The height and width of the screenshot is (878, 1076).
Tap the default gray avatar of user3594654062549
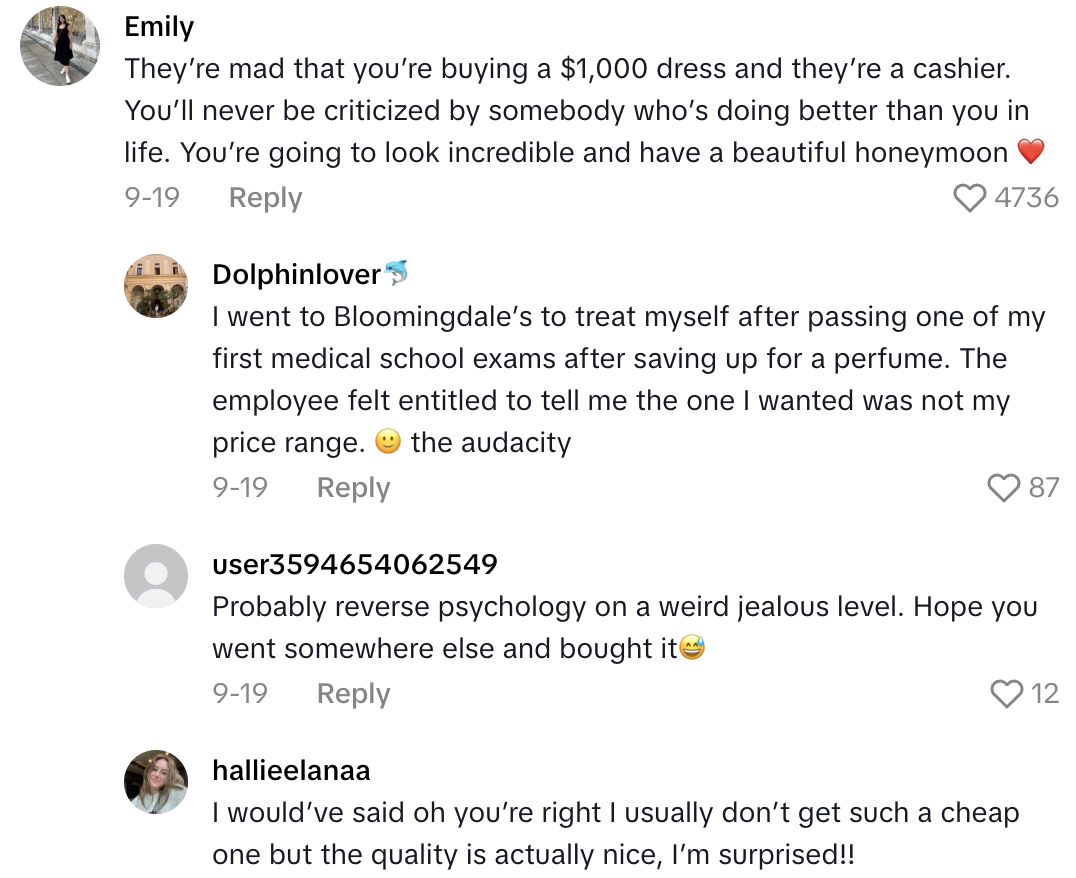[156, 576]
